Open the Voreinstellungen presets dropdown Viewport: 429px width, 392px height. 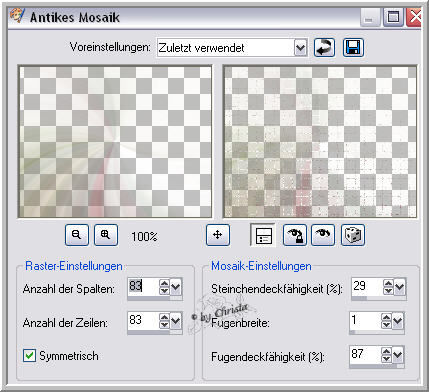point(300,48)
